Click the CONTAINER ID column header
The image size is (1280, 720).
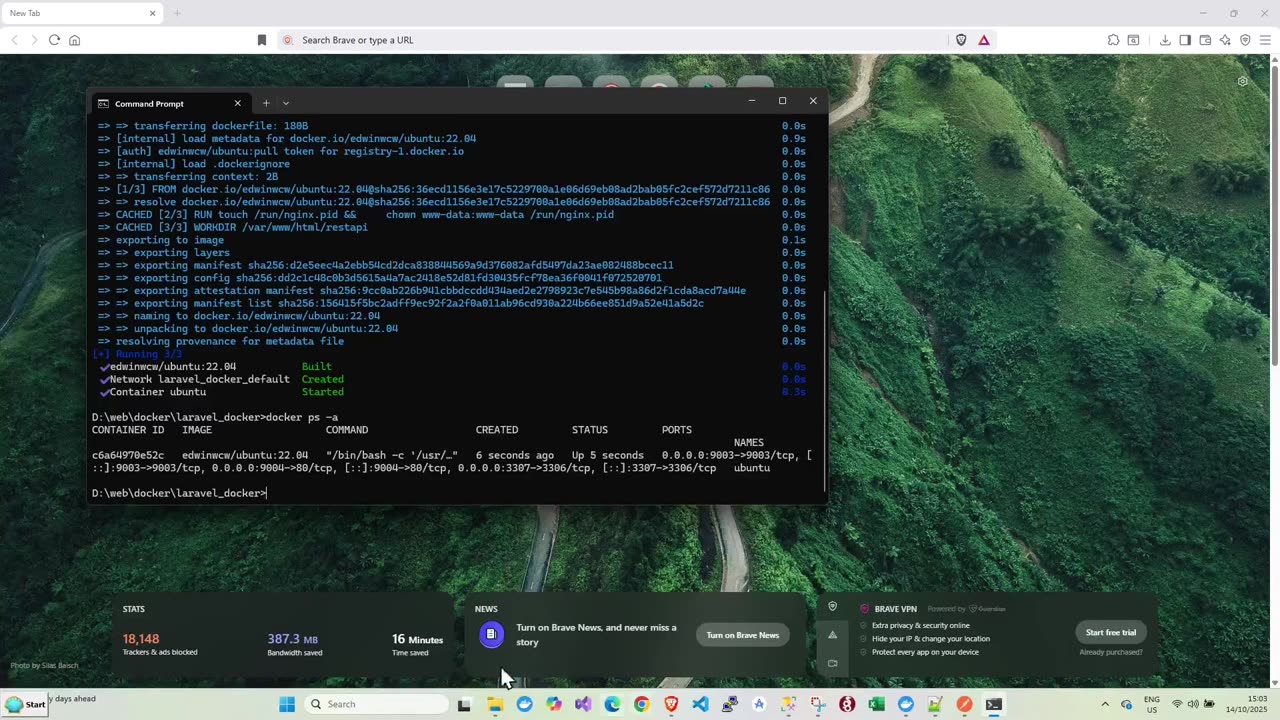tap(128, 430)
